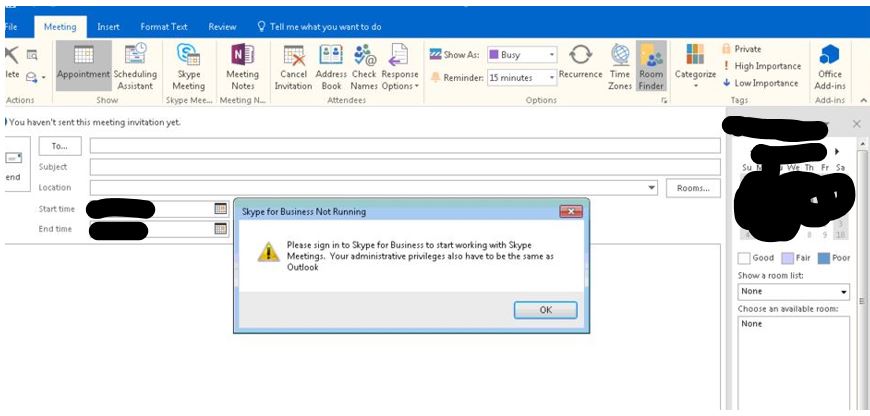Click the Fair availability color swatch
The width and height of the screenshot is (870, 416).
(x=787, y=258)
